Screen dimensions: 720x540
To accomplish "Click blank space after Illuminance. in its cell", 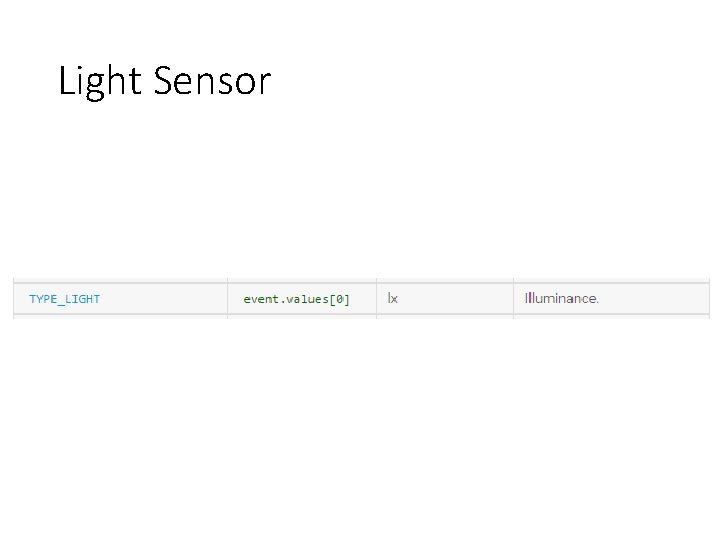I will 654,299.
